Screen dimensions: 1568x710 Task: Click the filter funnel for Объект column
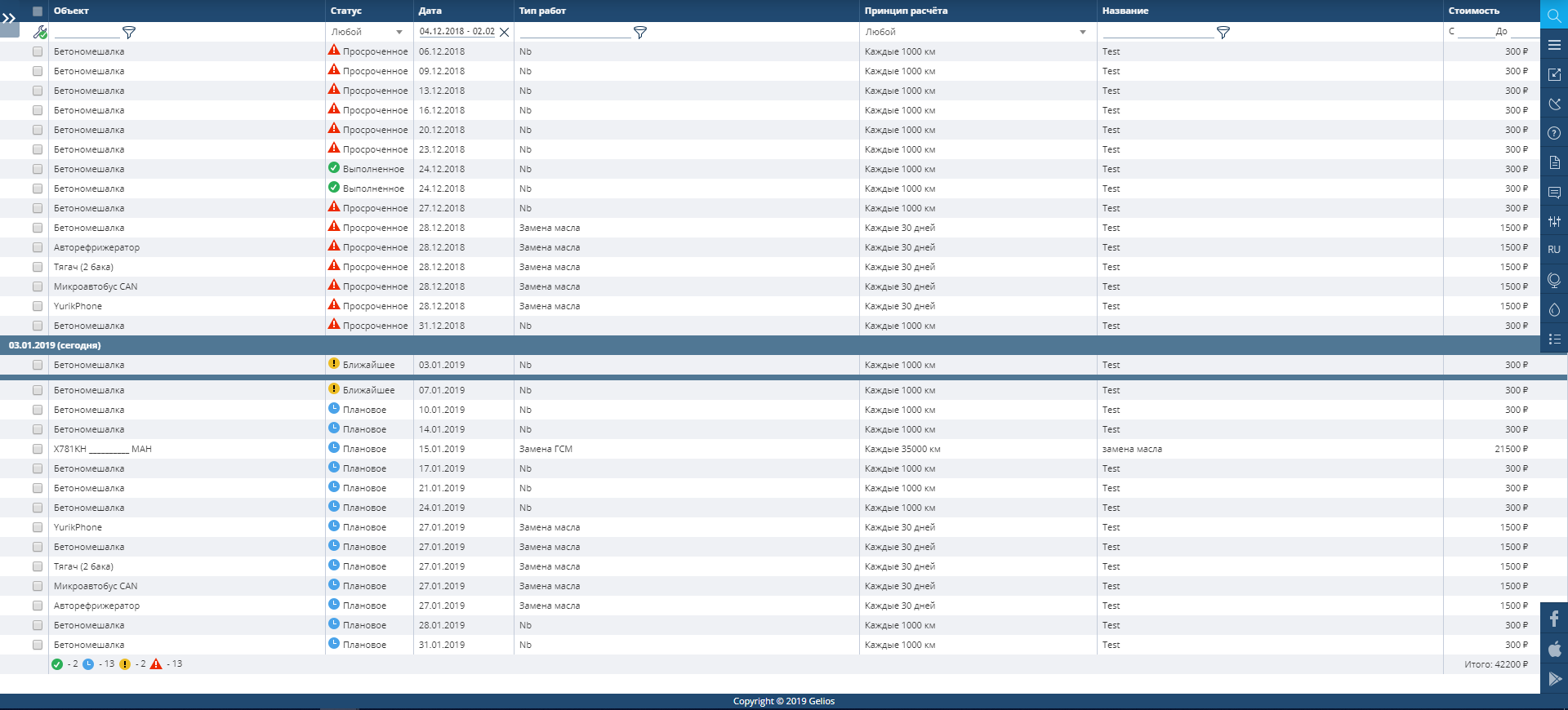click(x=128, y=32)
